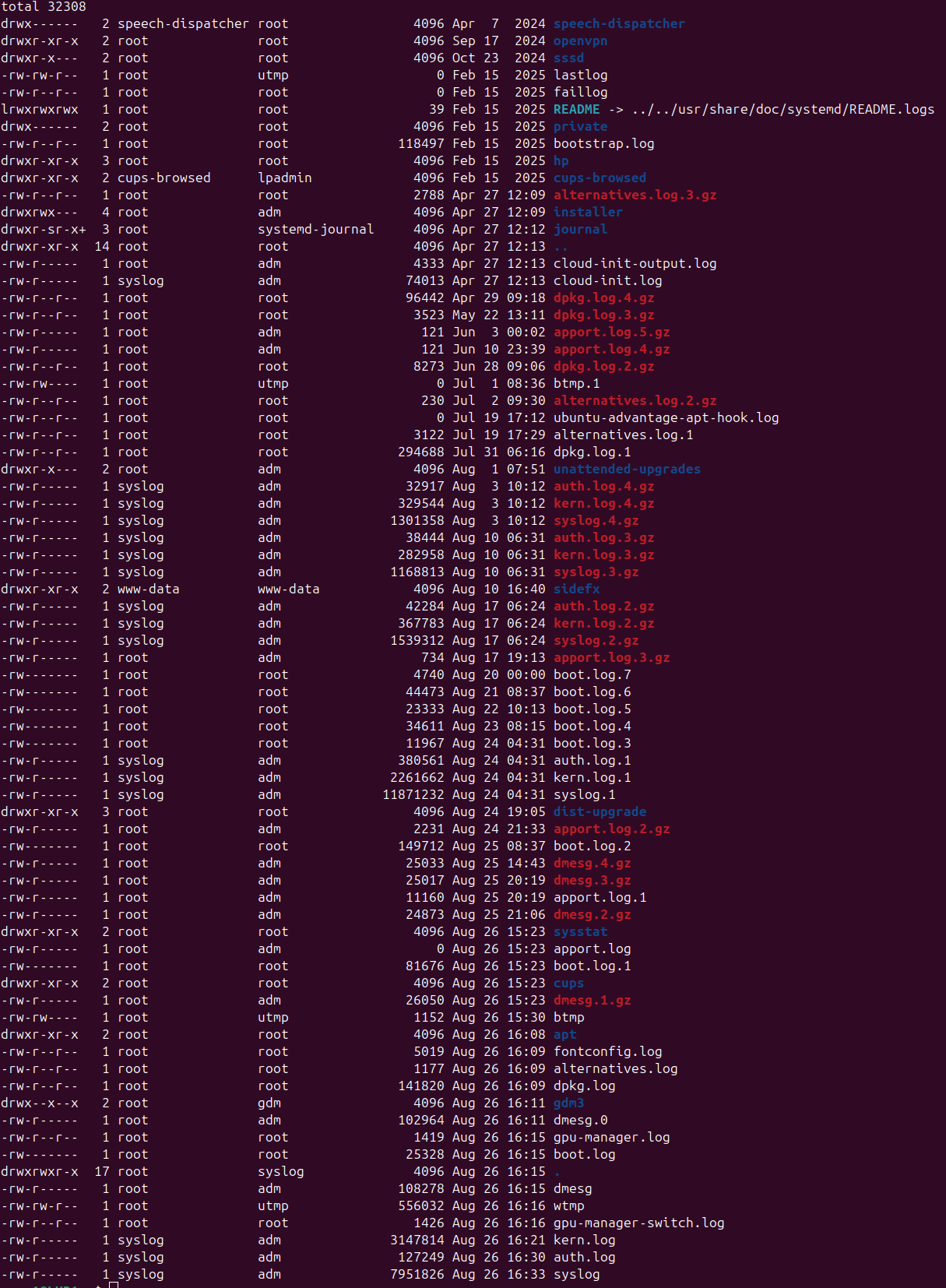
Task: Click the wtmp filename
Action: pyautogui.click(x=568, y=1206)
